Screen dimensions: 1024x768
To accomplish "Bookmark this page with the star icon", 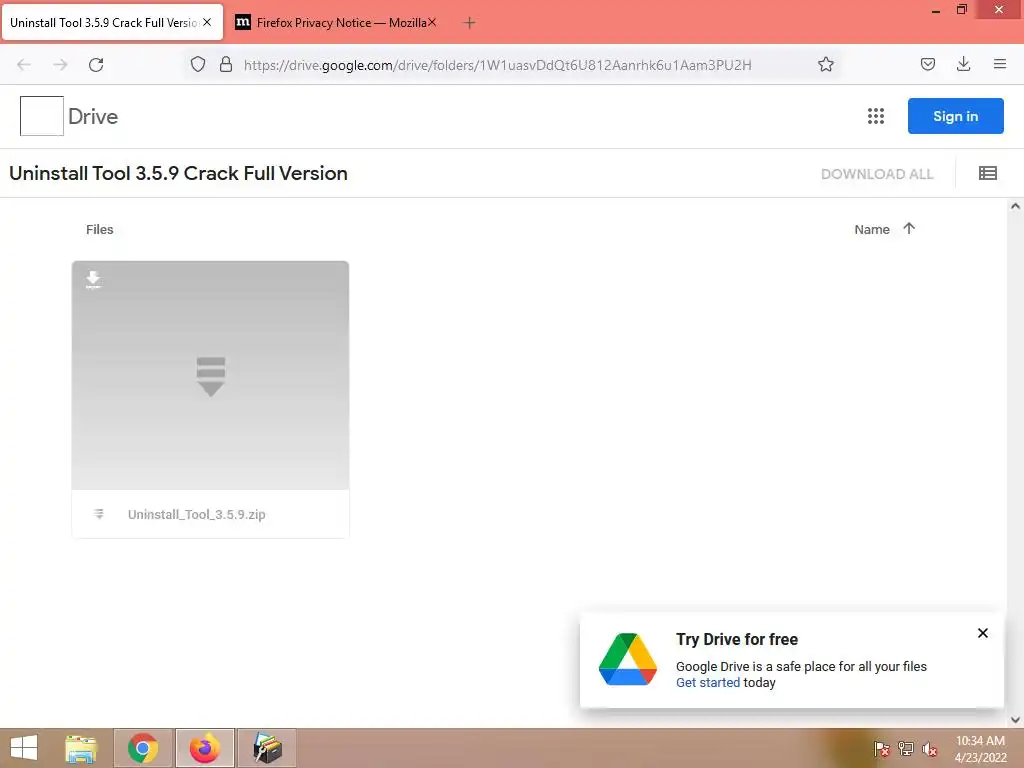I will [826, 64].
